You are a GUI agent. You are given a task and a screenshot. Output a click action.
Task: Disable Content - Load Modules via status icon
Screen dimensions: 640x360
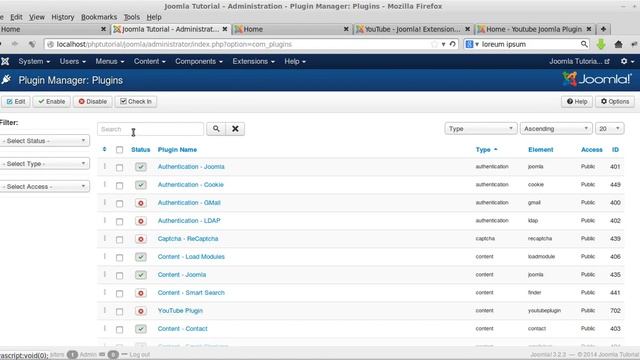(141, 257)
